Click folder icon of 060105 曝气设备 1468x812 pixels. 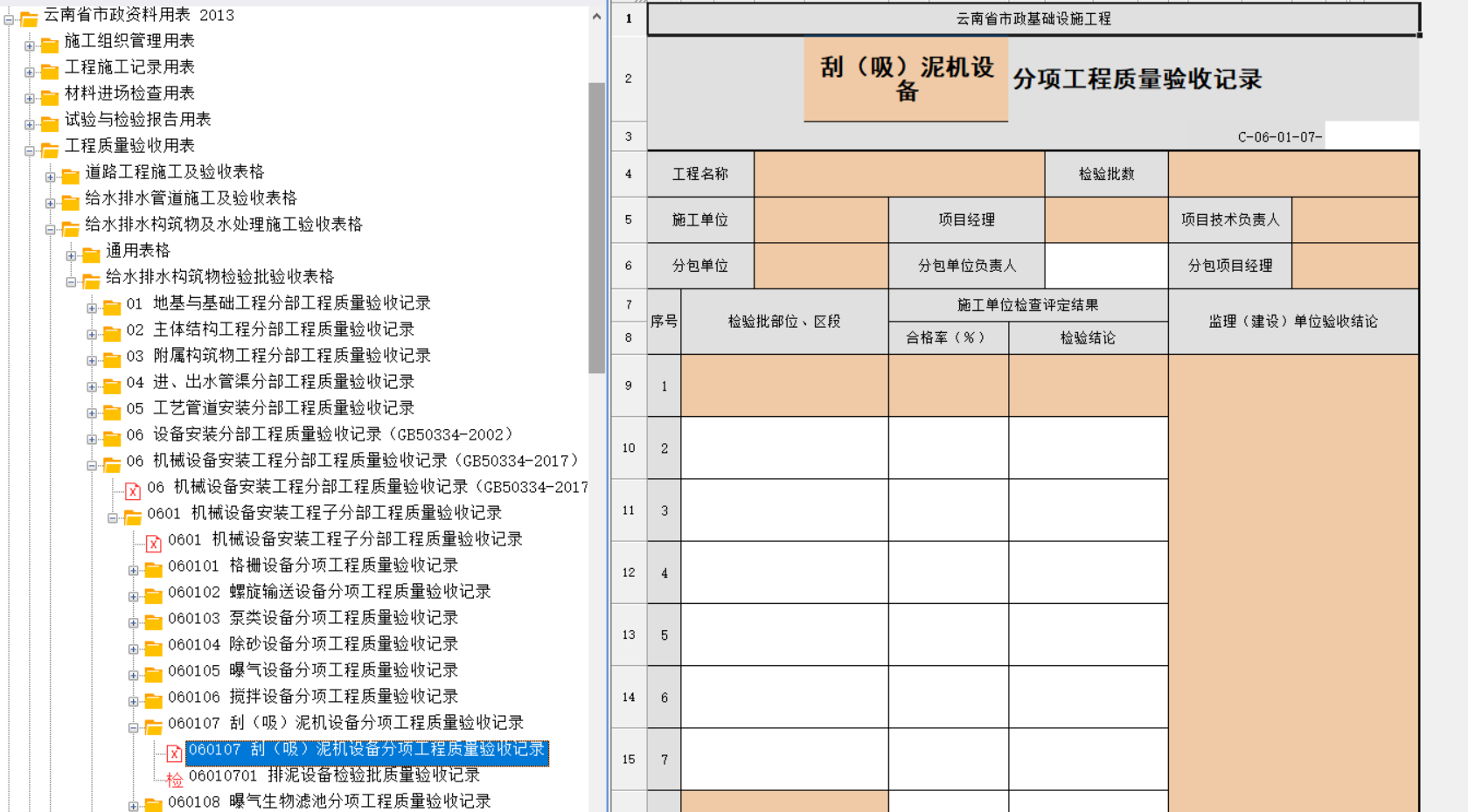pos(153,674)
